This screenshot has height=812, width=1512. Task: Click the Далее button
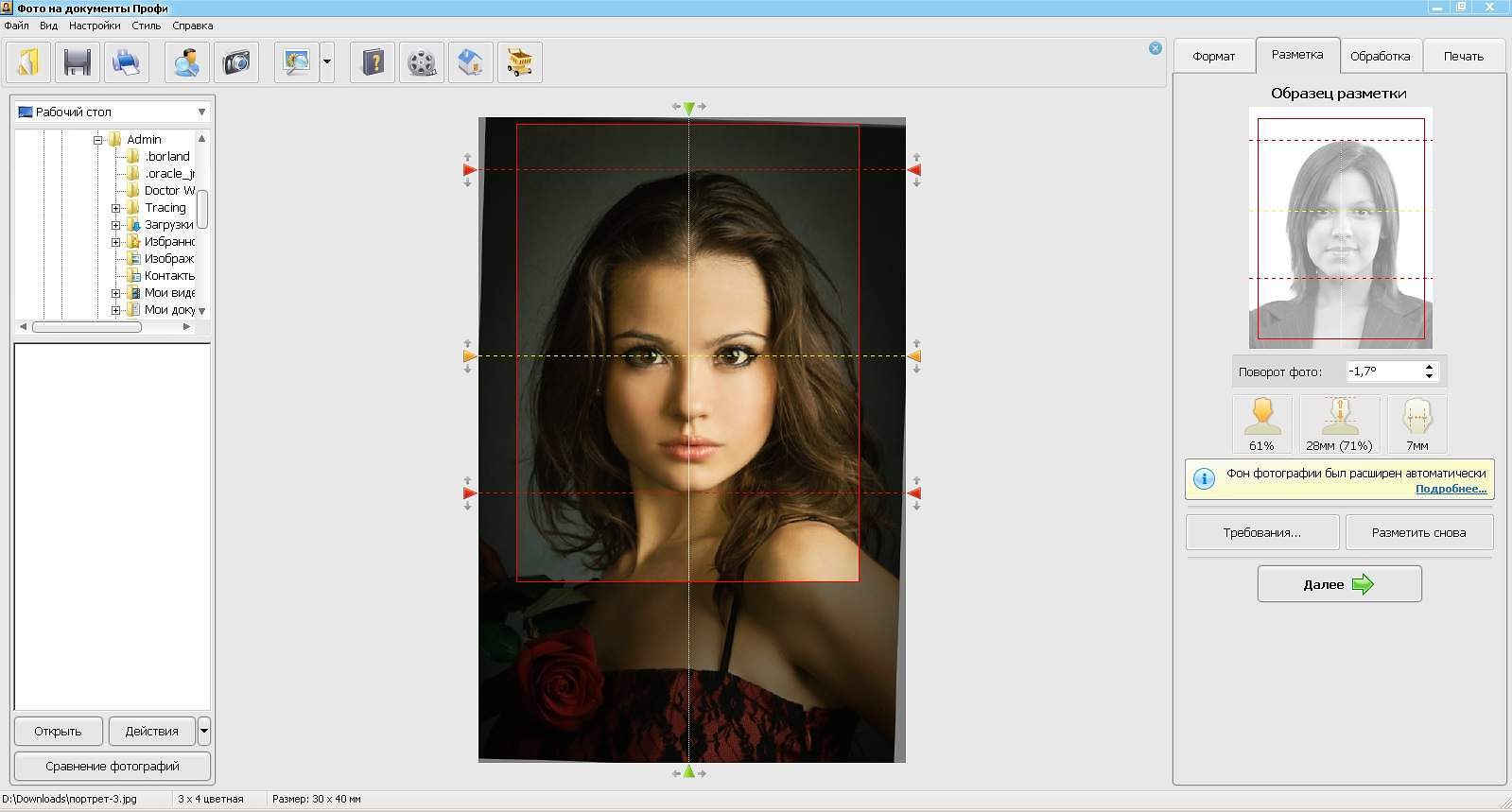1339,584
